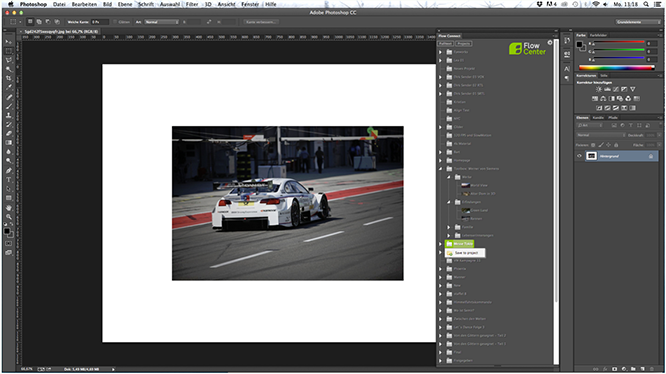Open the Flow Center settings gear
Screen dimensions: 666x374
pyautogui.click(x=550, y=42)
